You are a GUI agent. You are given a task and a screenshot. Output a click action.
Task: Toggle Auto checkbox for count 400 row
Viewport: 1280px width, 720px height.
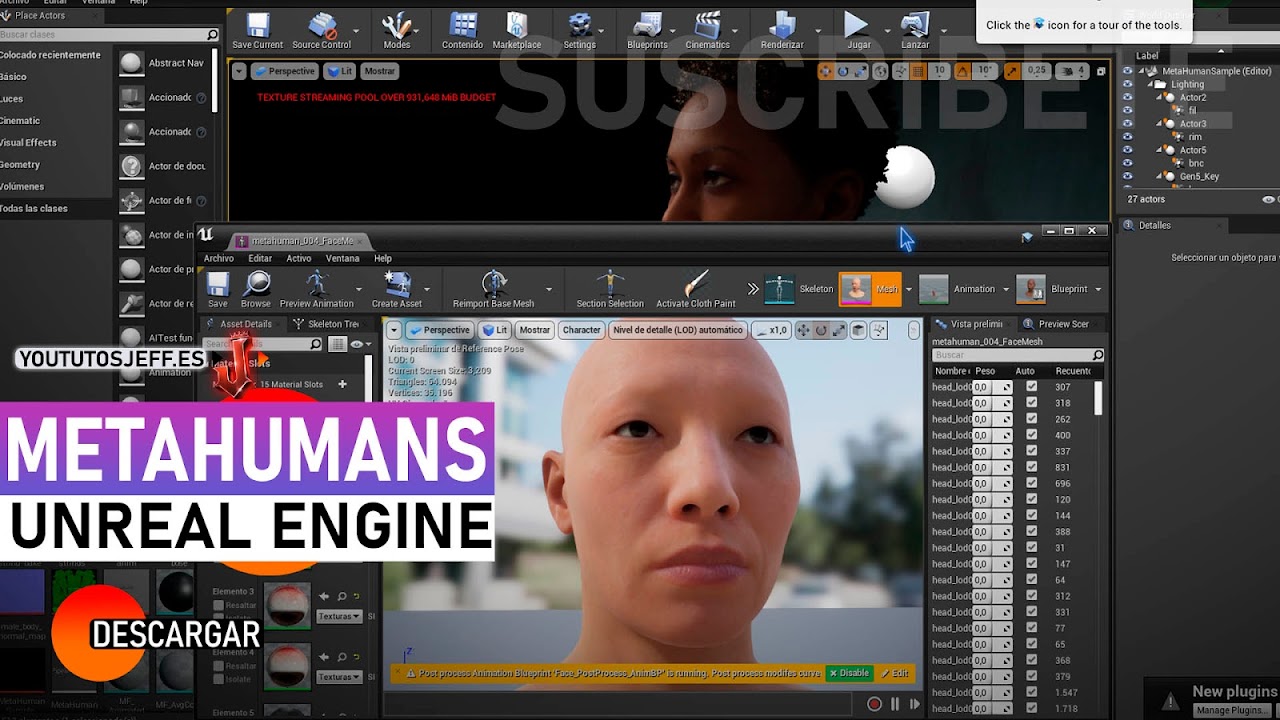coord(1031,435)
